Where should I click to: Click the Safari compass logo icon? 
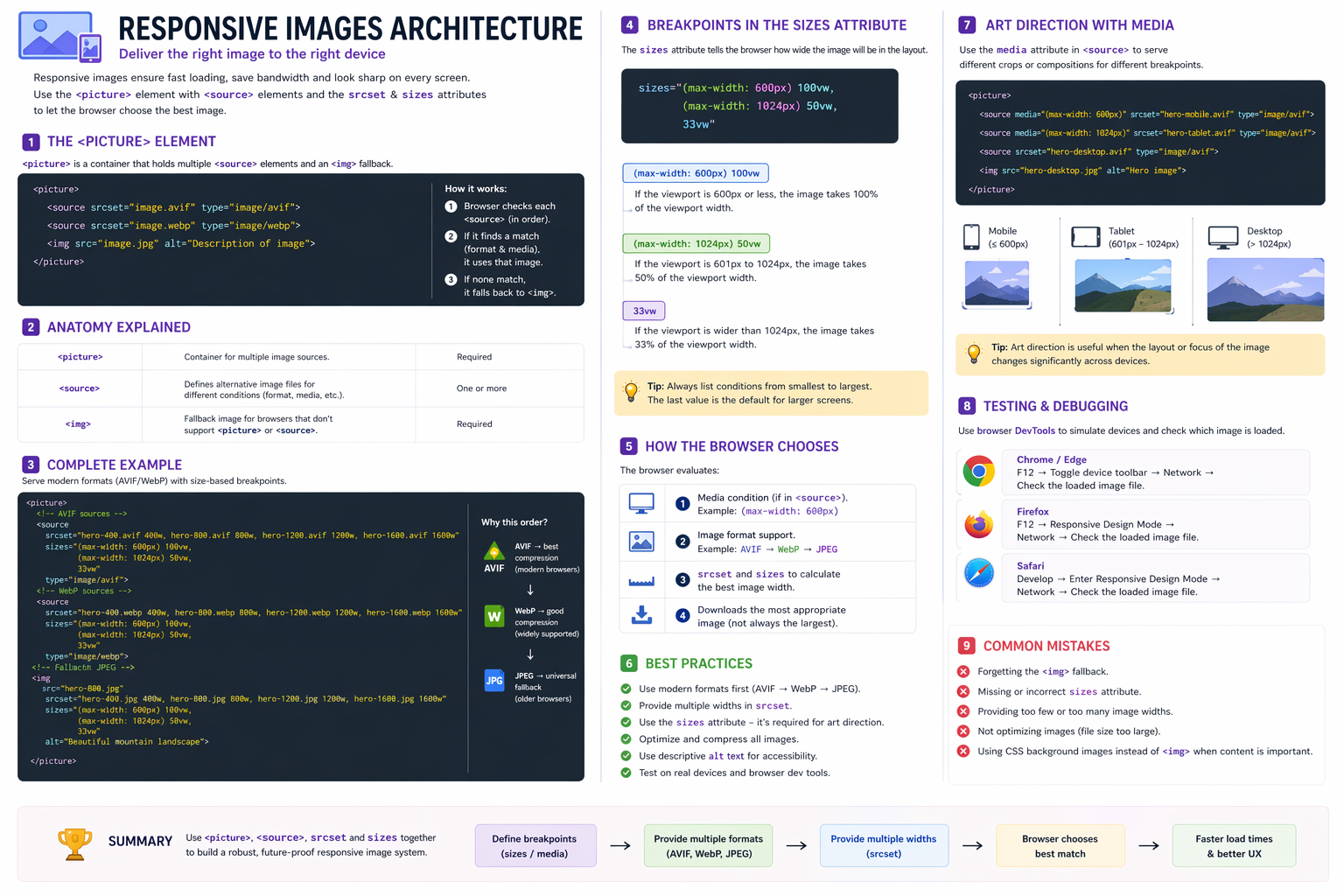pyautogui.click(x=978, y=573)
